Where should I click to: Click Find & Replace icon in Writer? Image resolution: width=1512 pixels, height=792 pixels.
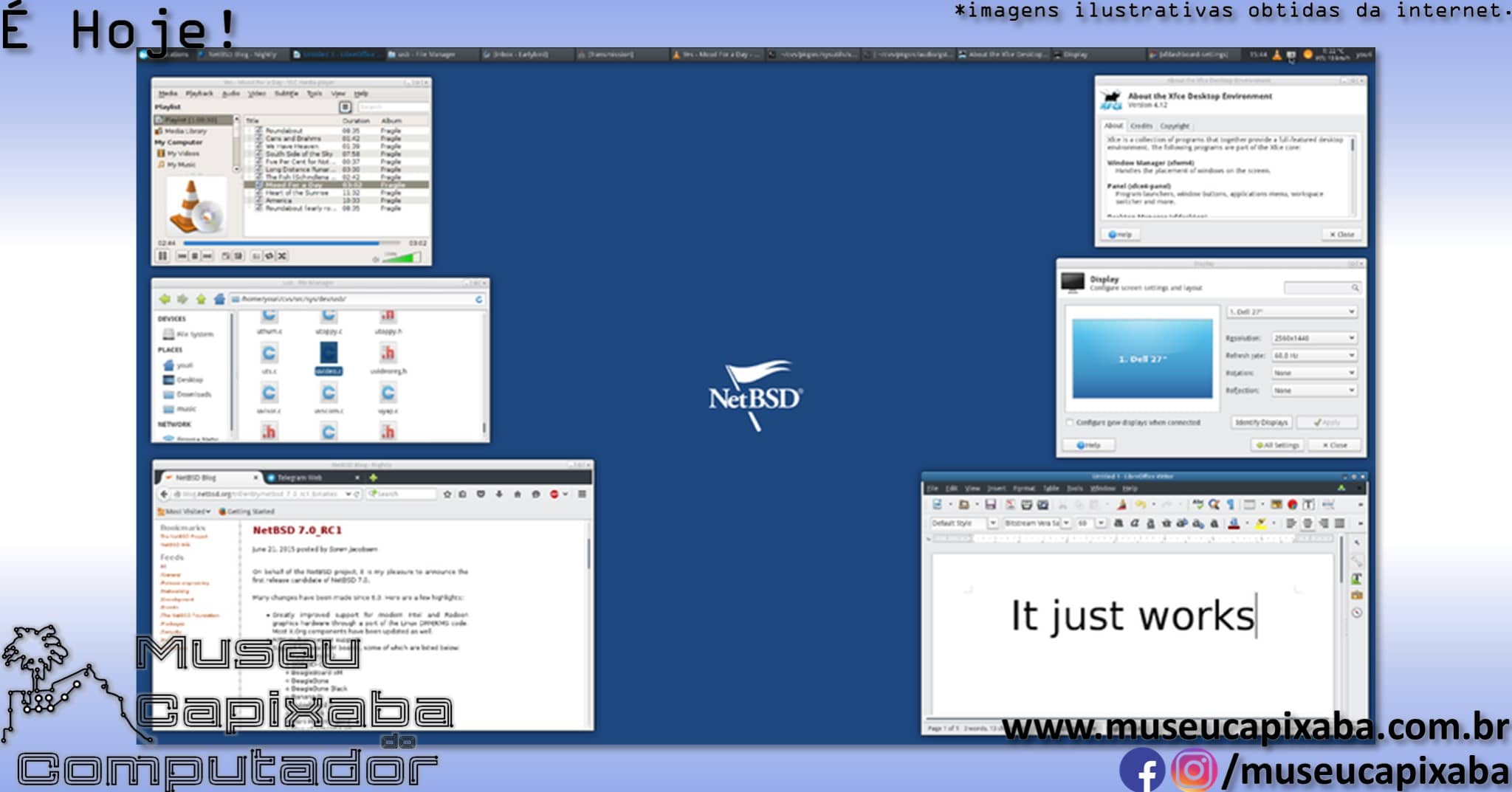1214,505
